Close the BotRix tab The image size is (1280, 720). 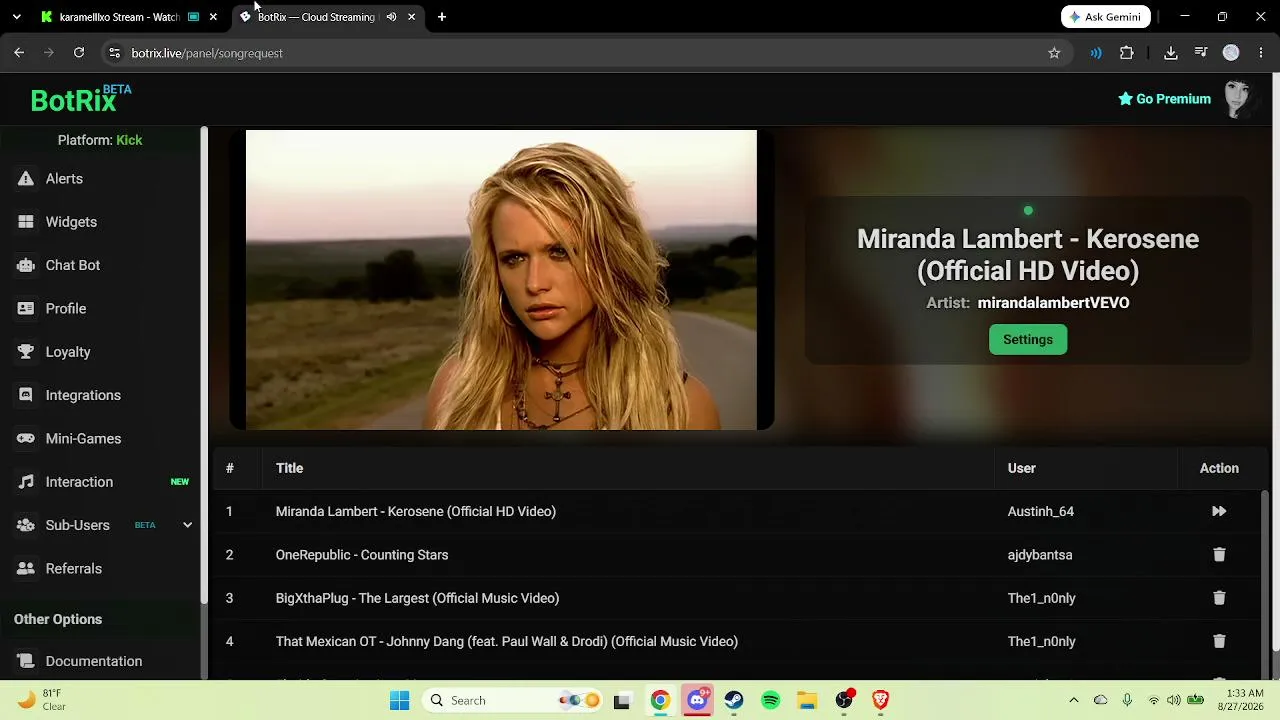tap(411, 17)
